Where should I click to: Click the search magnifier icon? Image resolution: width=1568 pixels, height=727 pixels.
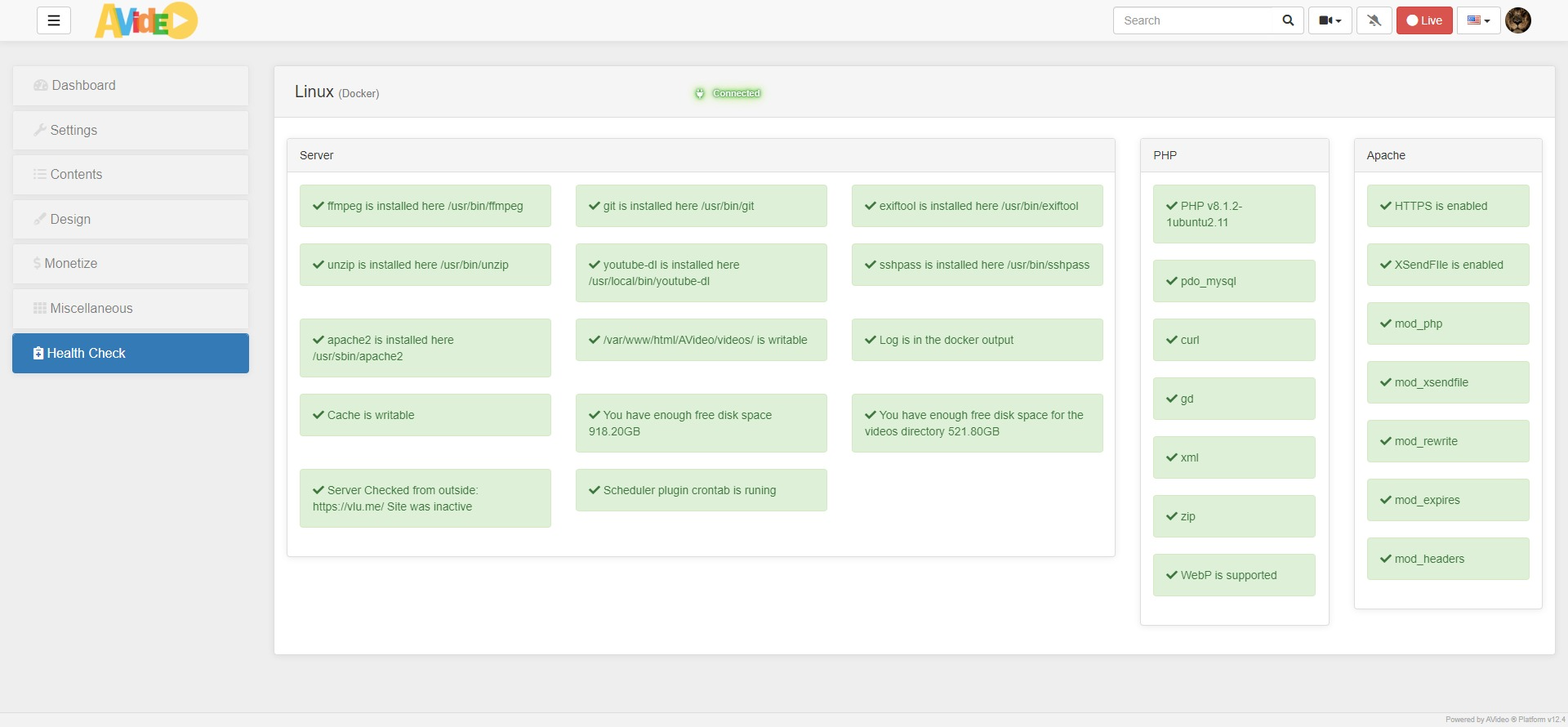pos(1288,20)
